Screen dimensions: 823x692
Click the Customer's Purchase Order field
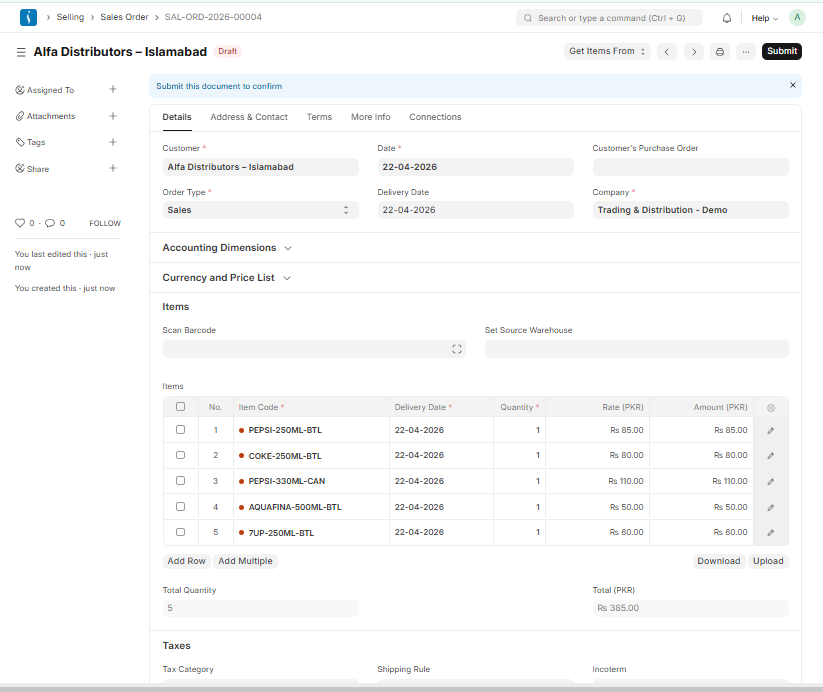690,166
